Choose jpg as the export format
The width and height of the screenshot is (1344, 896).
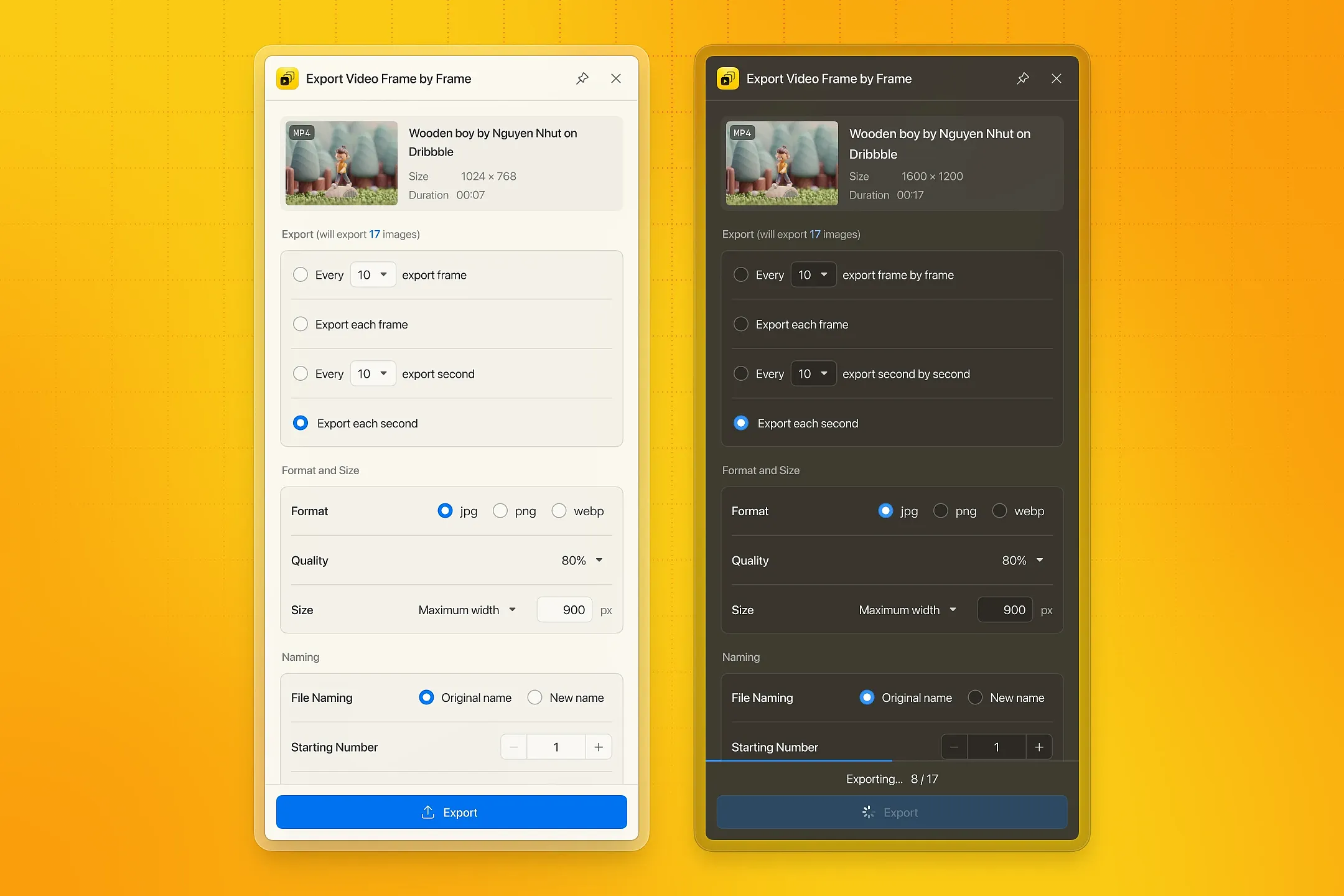pyautogui.click(x=444, y=510)
